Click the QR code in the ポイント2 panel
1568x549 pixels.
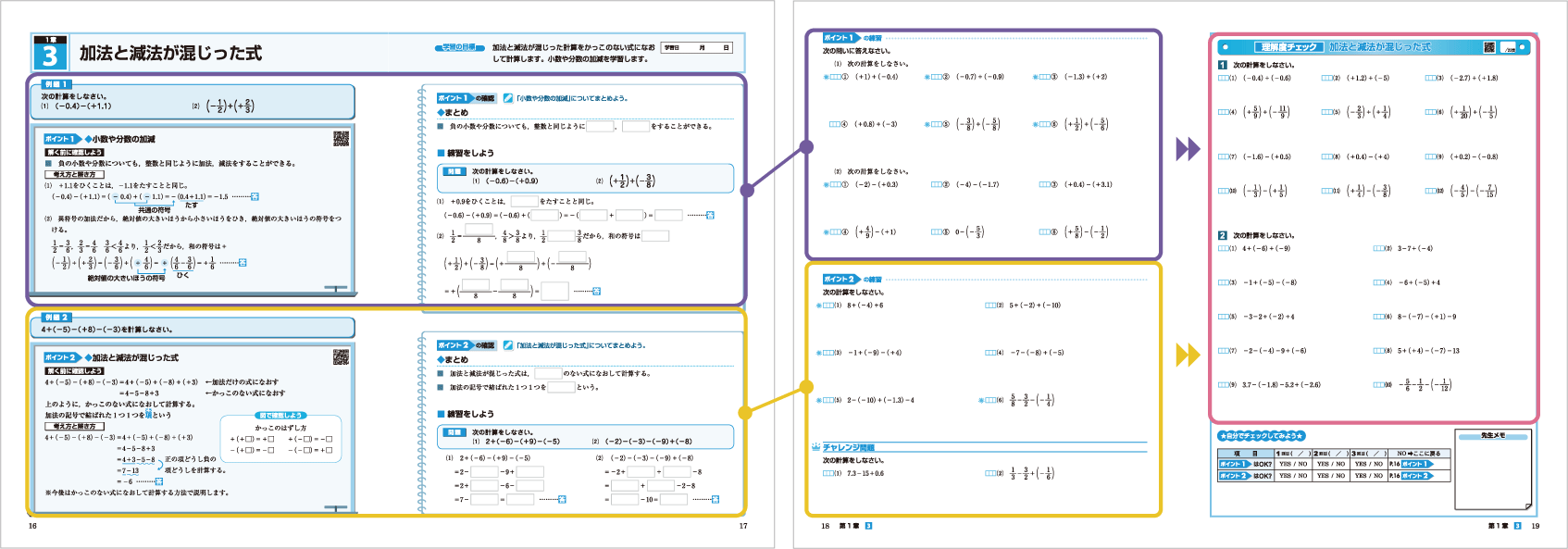(341, 357)
